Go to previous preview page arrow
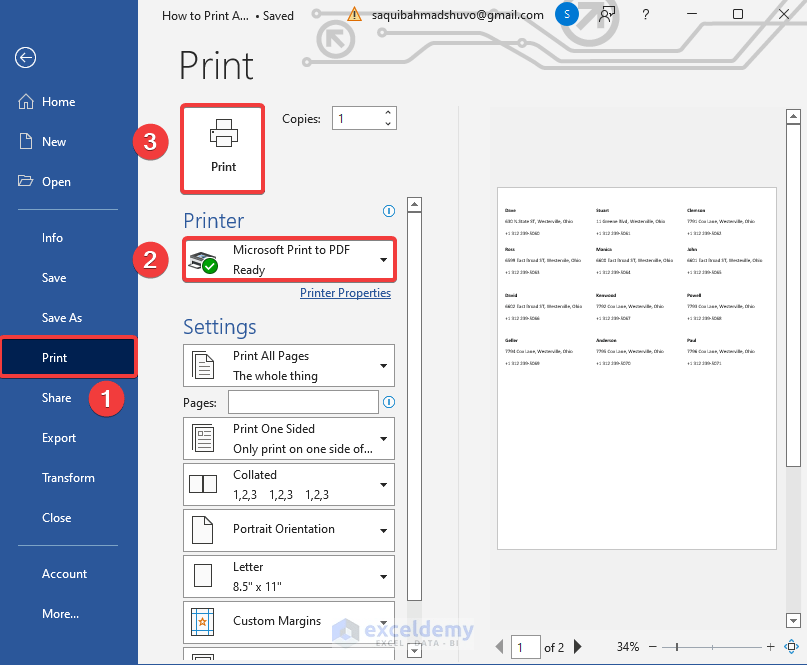Screen dimensions: 807x665 (x=499, y=646)
